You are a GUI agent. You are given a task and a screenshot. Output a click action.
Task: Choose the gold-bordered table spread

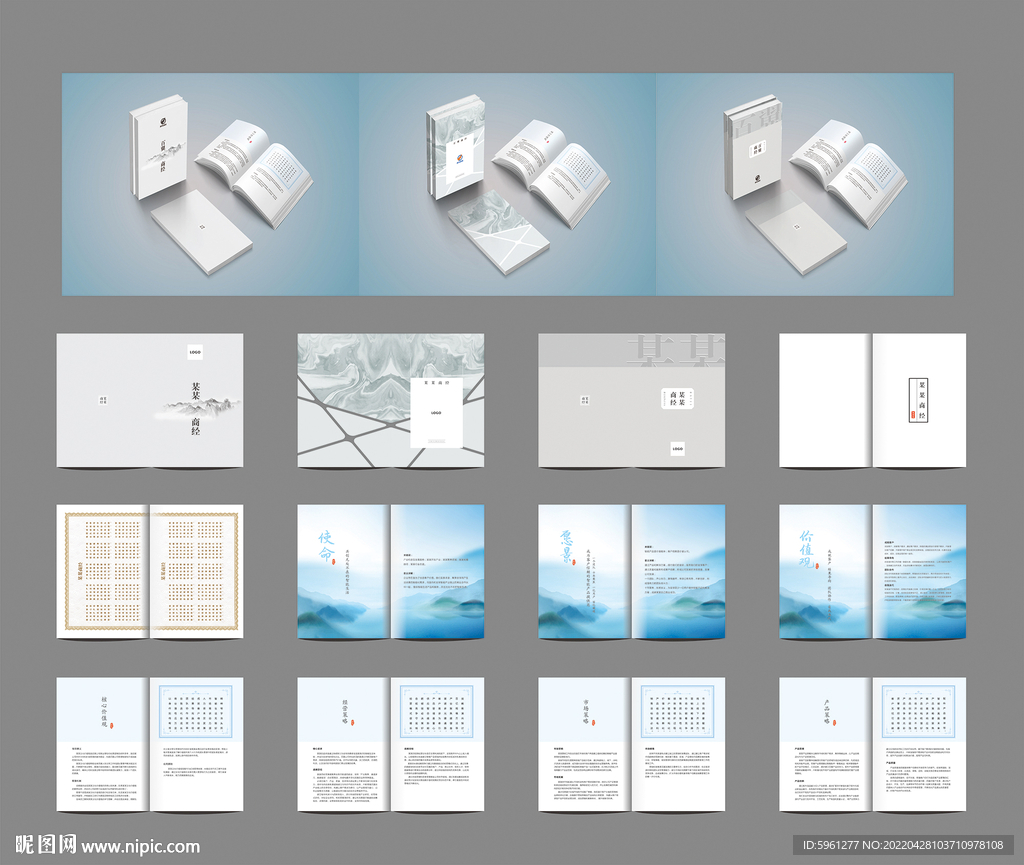pos(150,571)
